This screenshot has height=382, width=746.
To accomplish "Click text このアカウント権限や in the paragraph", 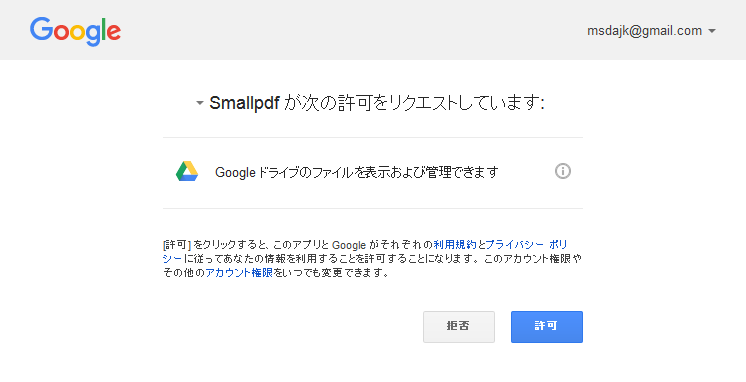I will point(533,259).
